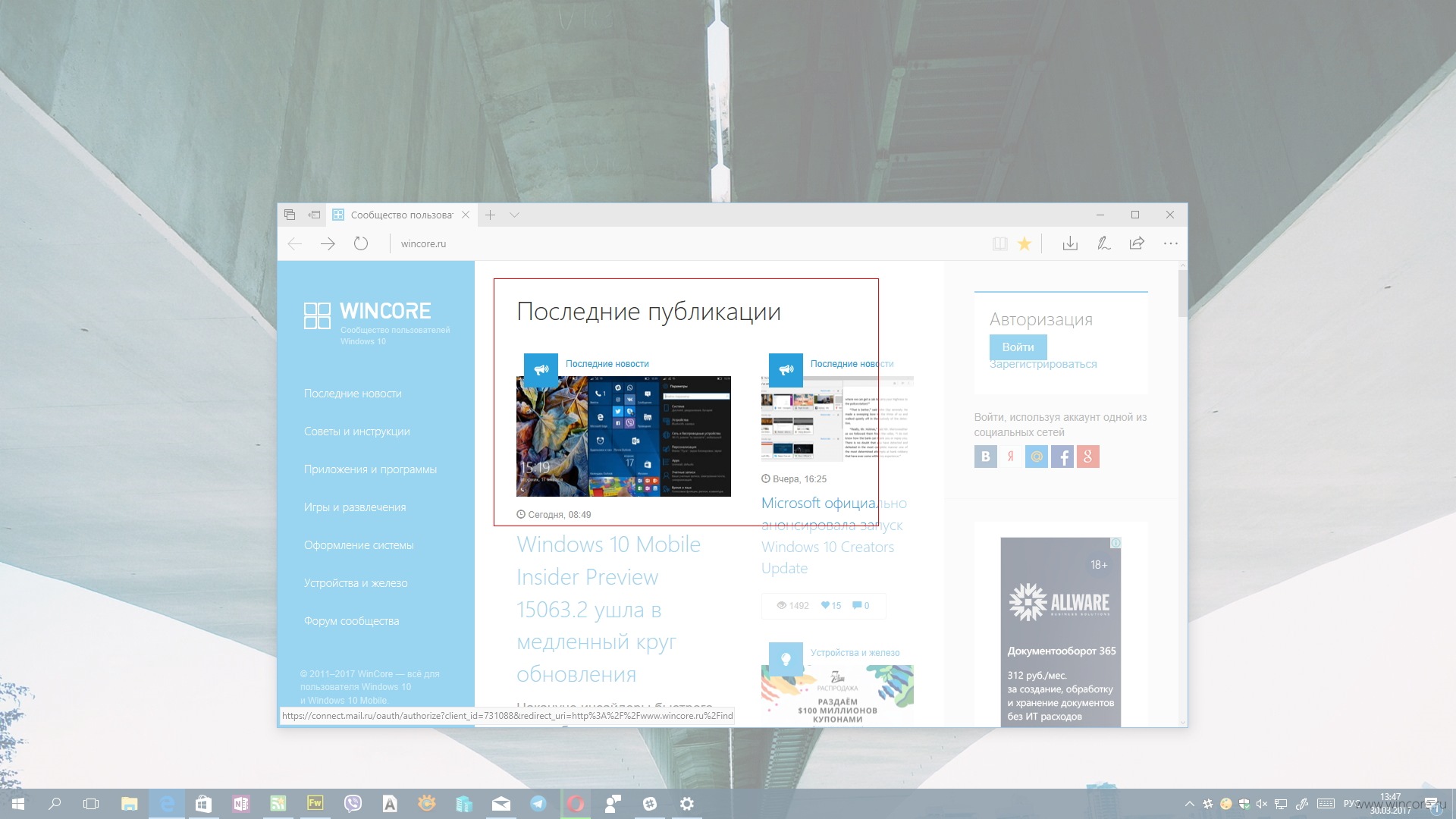The width and height of the screenshot is (1456, 819).
Task: Open Opera from the taskbar
Action: (576, 804)
